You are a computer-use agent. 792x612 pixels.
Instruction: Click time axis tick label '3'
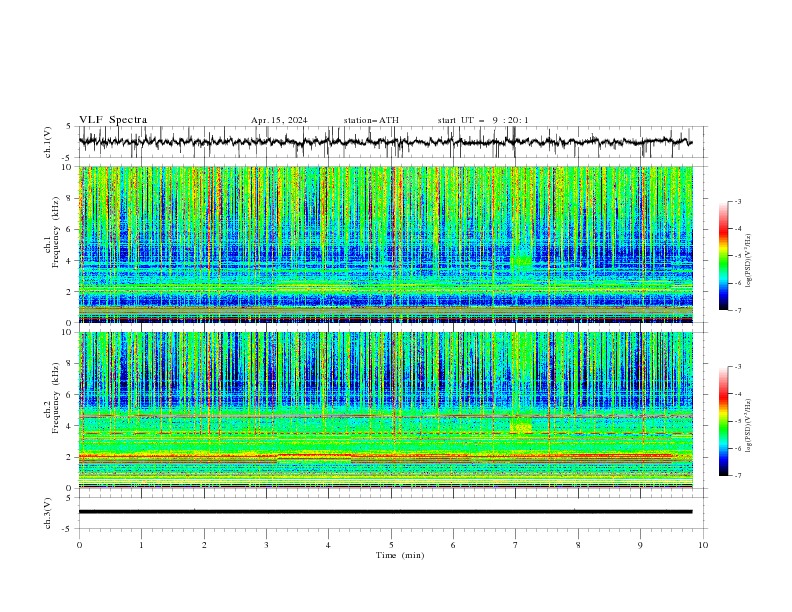point(266,545)
